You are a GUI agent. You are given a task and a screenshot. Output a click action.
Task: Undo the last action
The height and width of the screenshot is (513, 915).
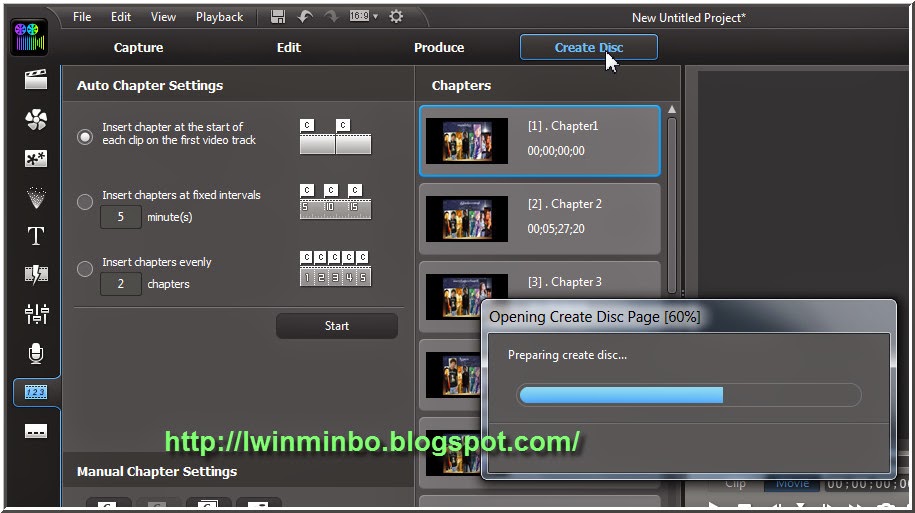[305, 17]
